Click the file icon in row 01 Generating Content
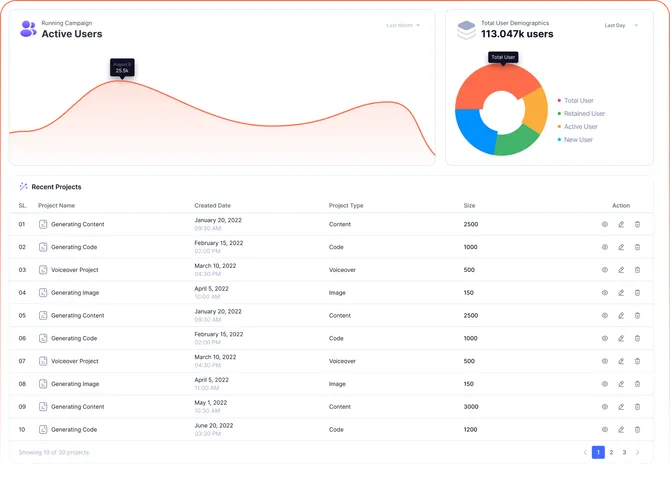The image size is (670, 480). click(43, 224)
